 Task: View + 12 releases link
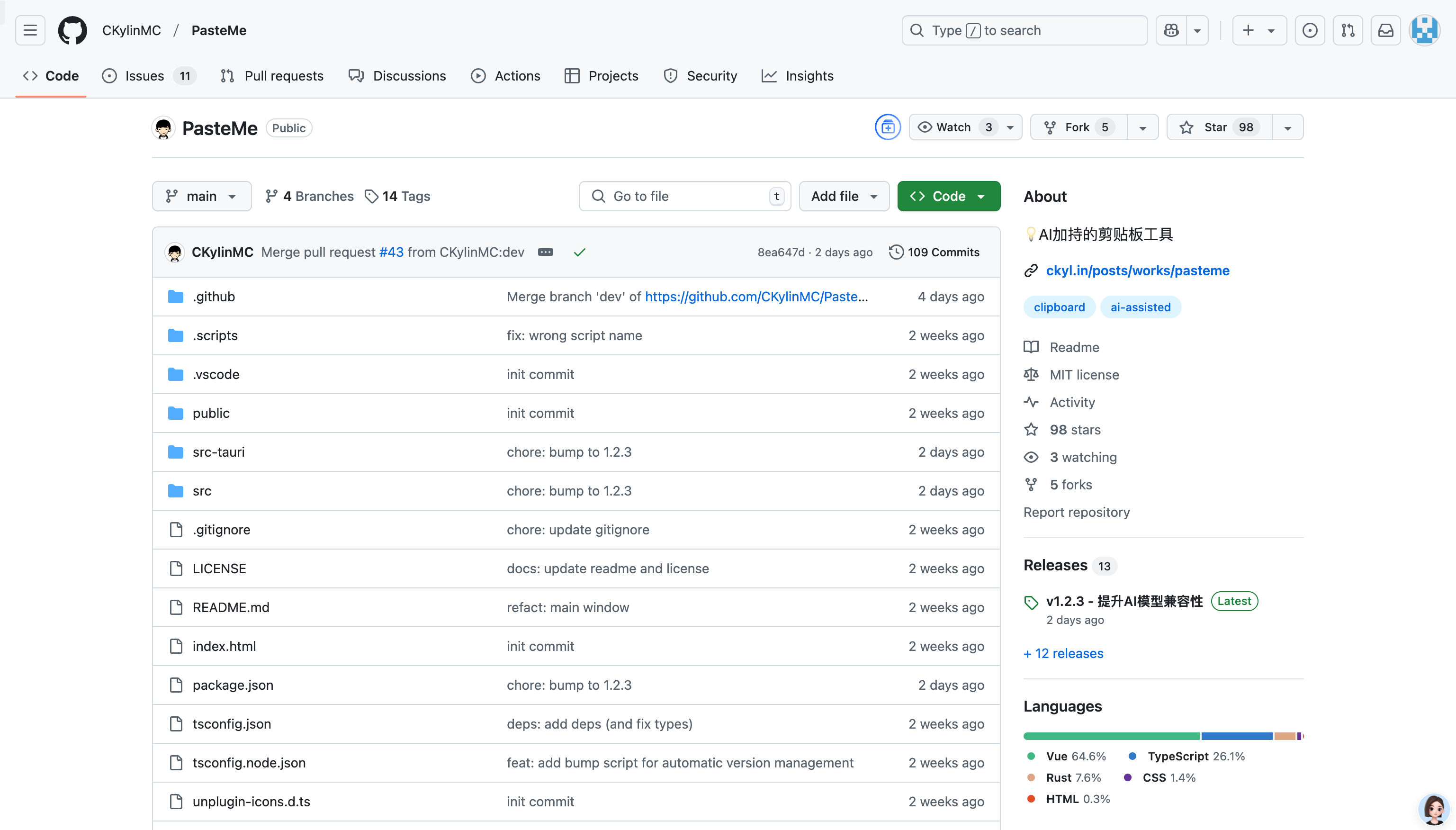[x=1063, y=653]
